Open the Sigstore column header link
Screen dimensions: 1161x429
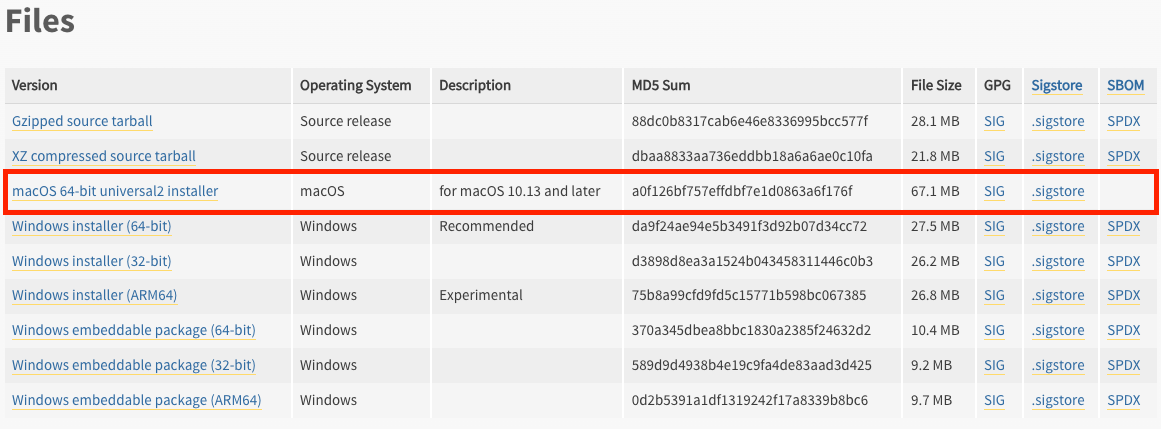point(1057,86)
